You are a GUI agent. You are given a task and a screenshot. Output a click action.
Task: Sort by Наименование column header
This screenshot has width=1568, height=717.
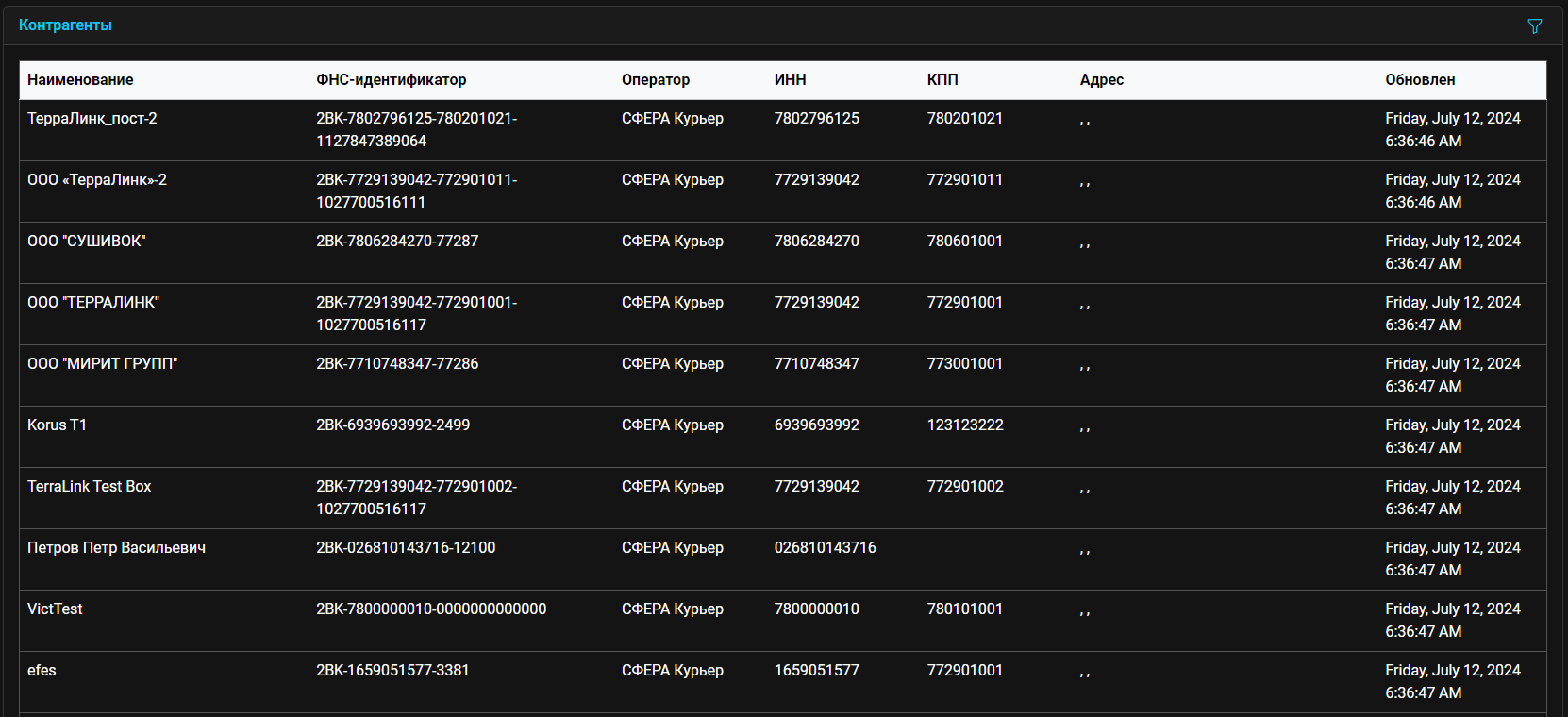pyautogui.click(x=80, y=80)
